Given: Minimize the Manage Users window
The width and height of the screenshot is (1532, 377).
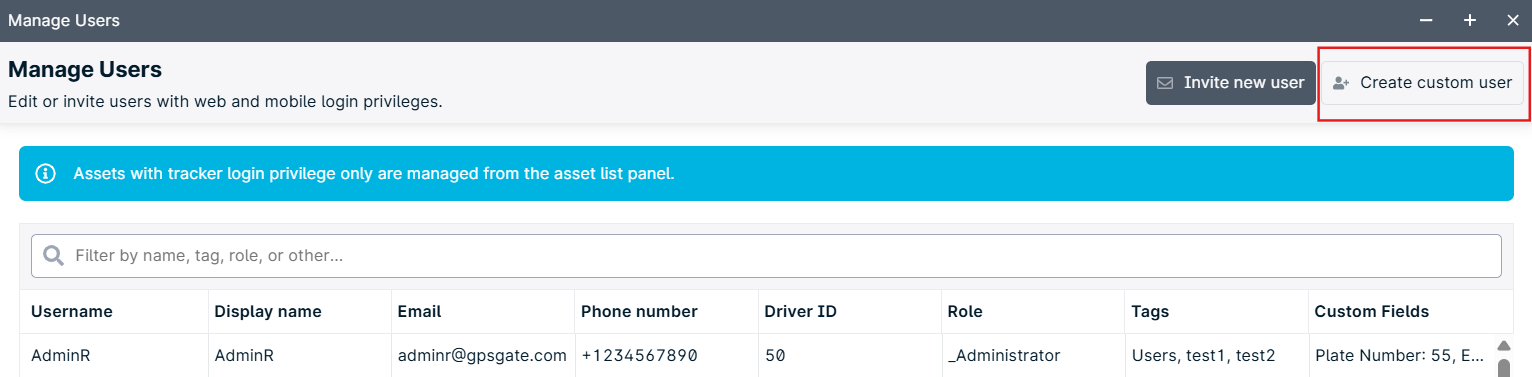Looking at the screenshot, I should (1426, 20).
